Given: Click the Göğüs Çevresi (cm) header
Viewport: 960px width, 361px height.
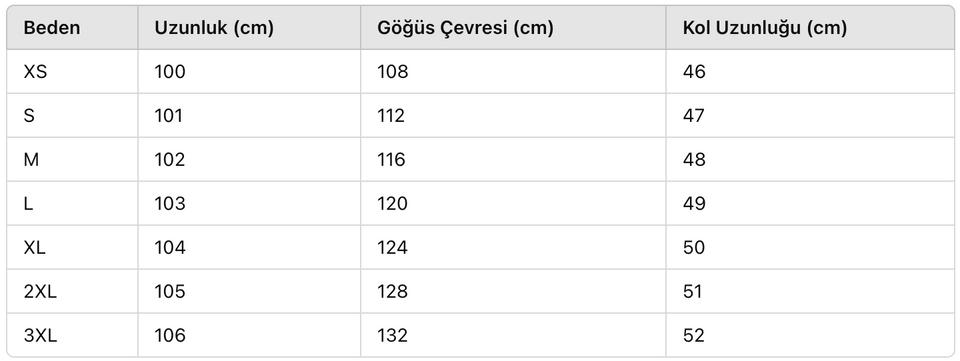Looking at the screenshot, I should (x=465, y=28).
